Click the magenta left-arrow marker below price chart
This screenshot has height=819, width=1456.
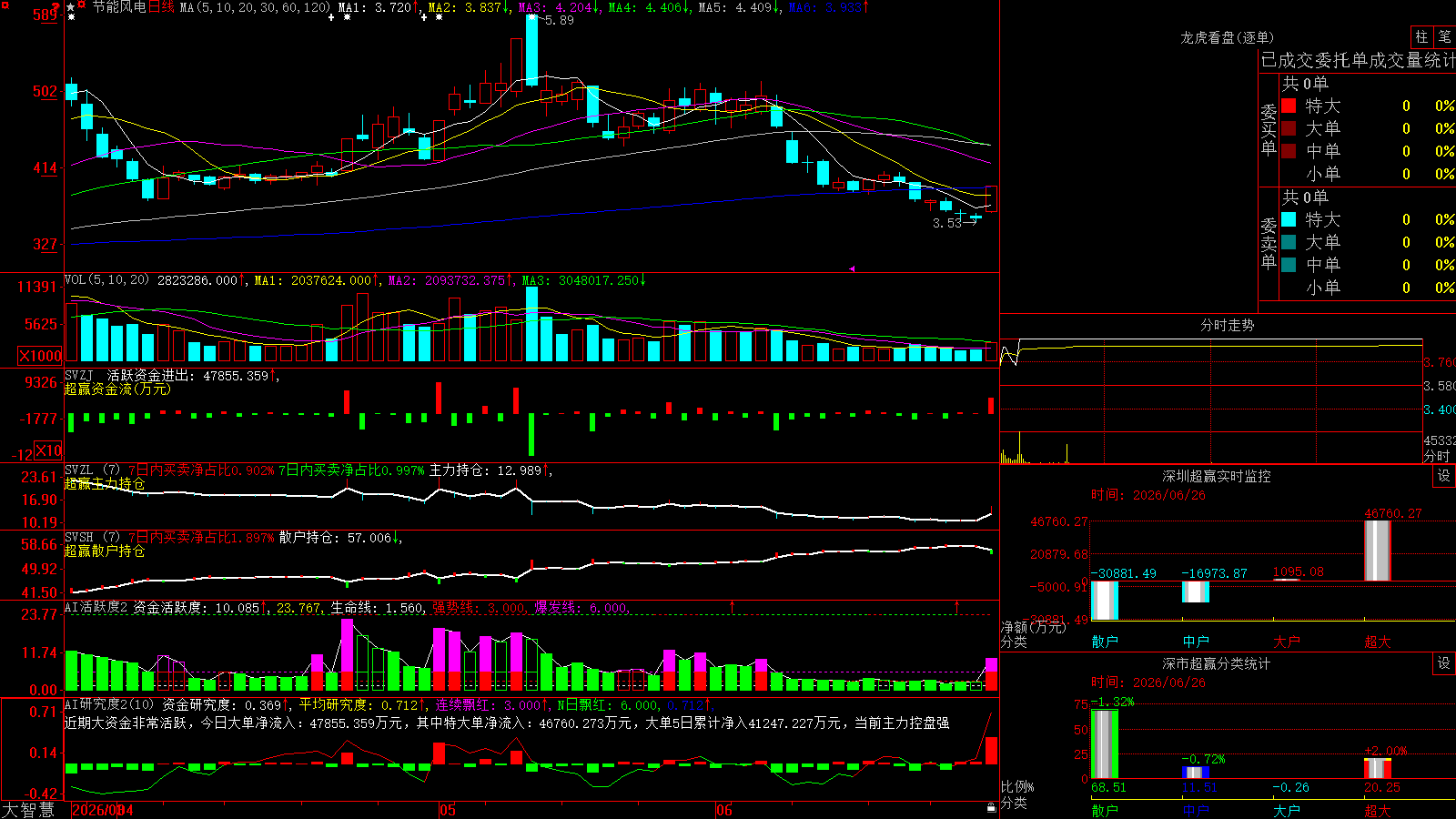pos(853,268)
